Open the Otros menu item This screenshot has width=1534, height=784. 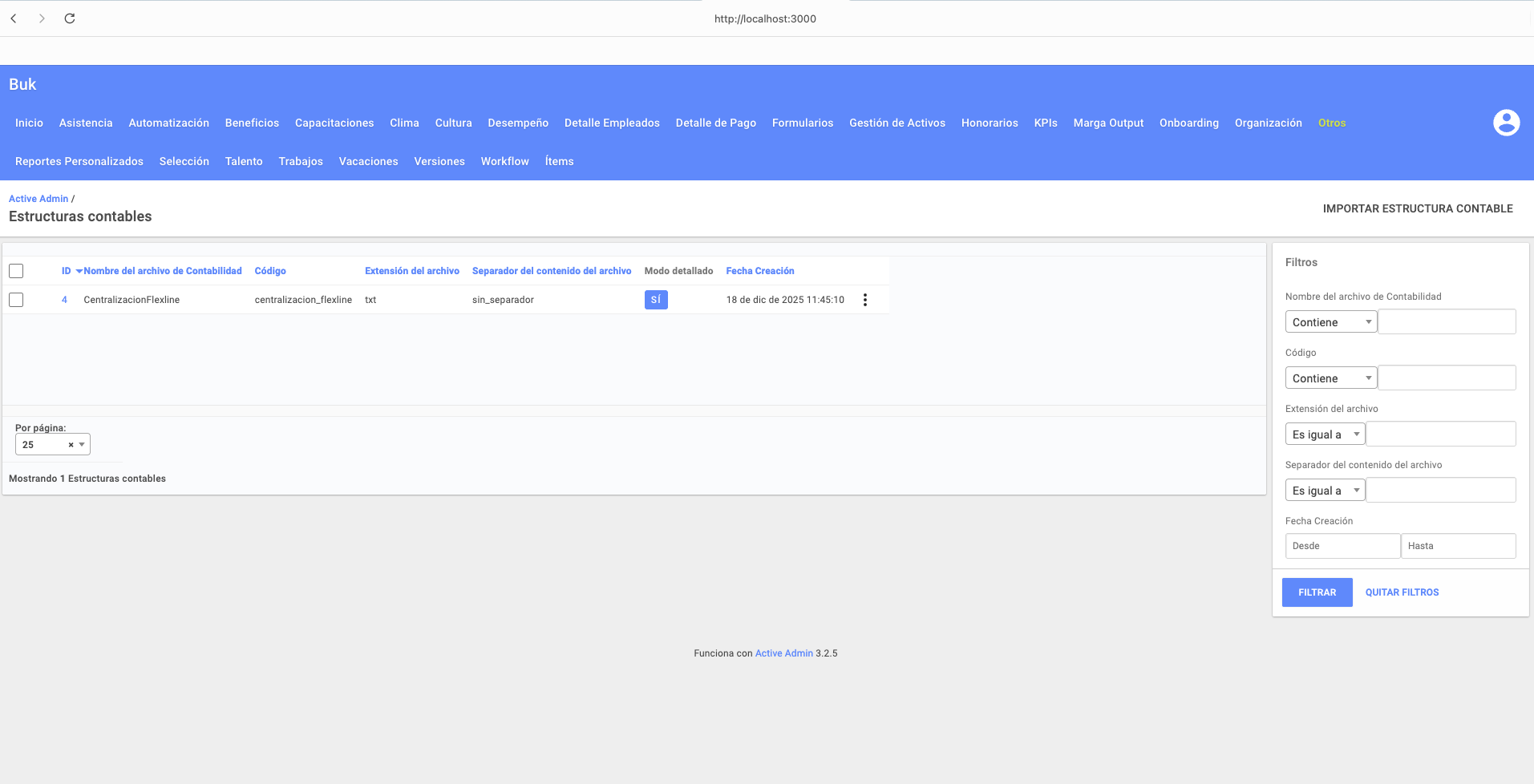(x=1330, y=123)
